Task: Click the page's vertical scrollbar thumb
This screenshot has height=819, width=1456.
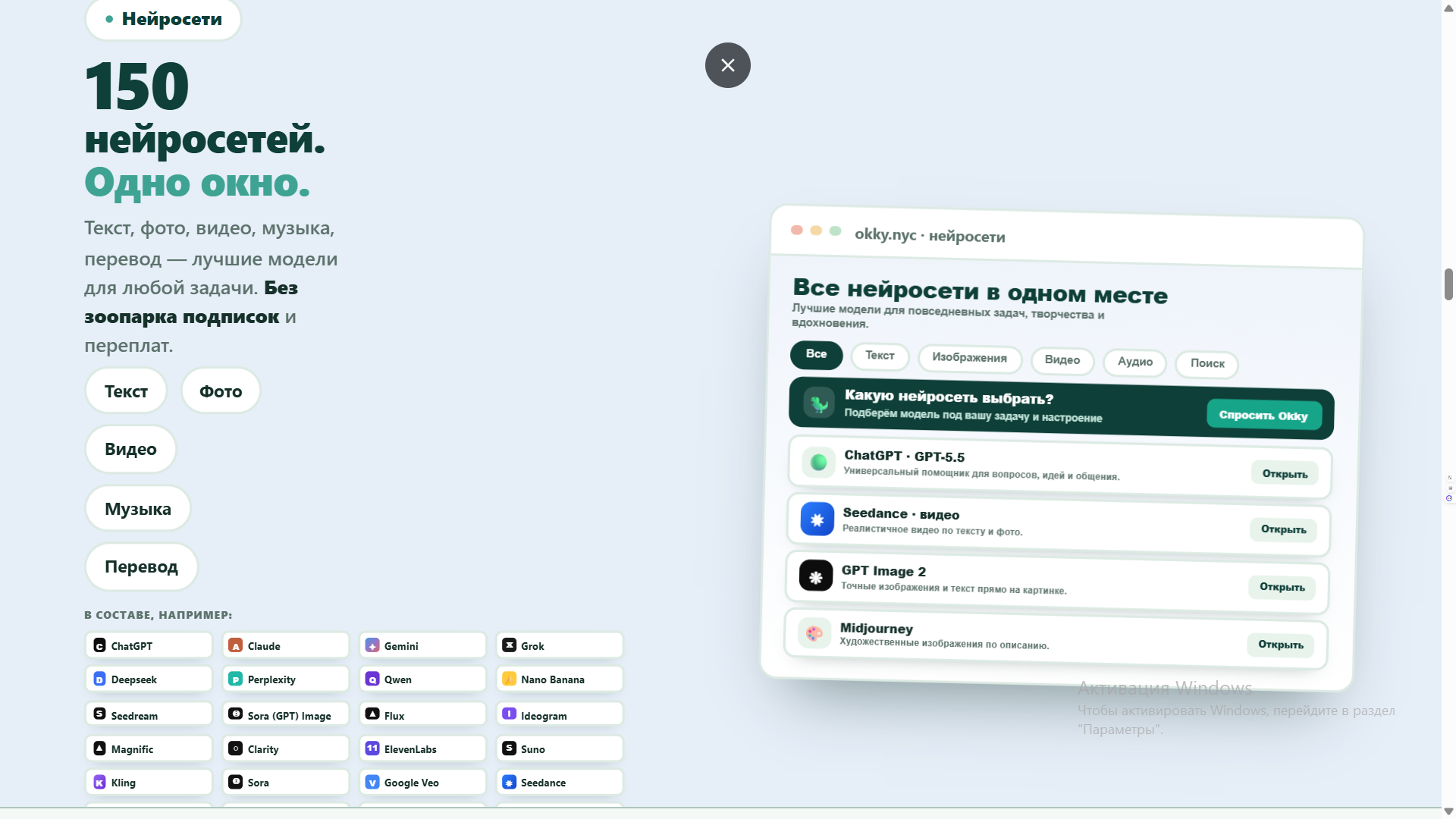Action: point(1448,284)
